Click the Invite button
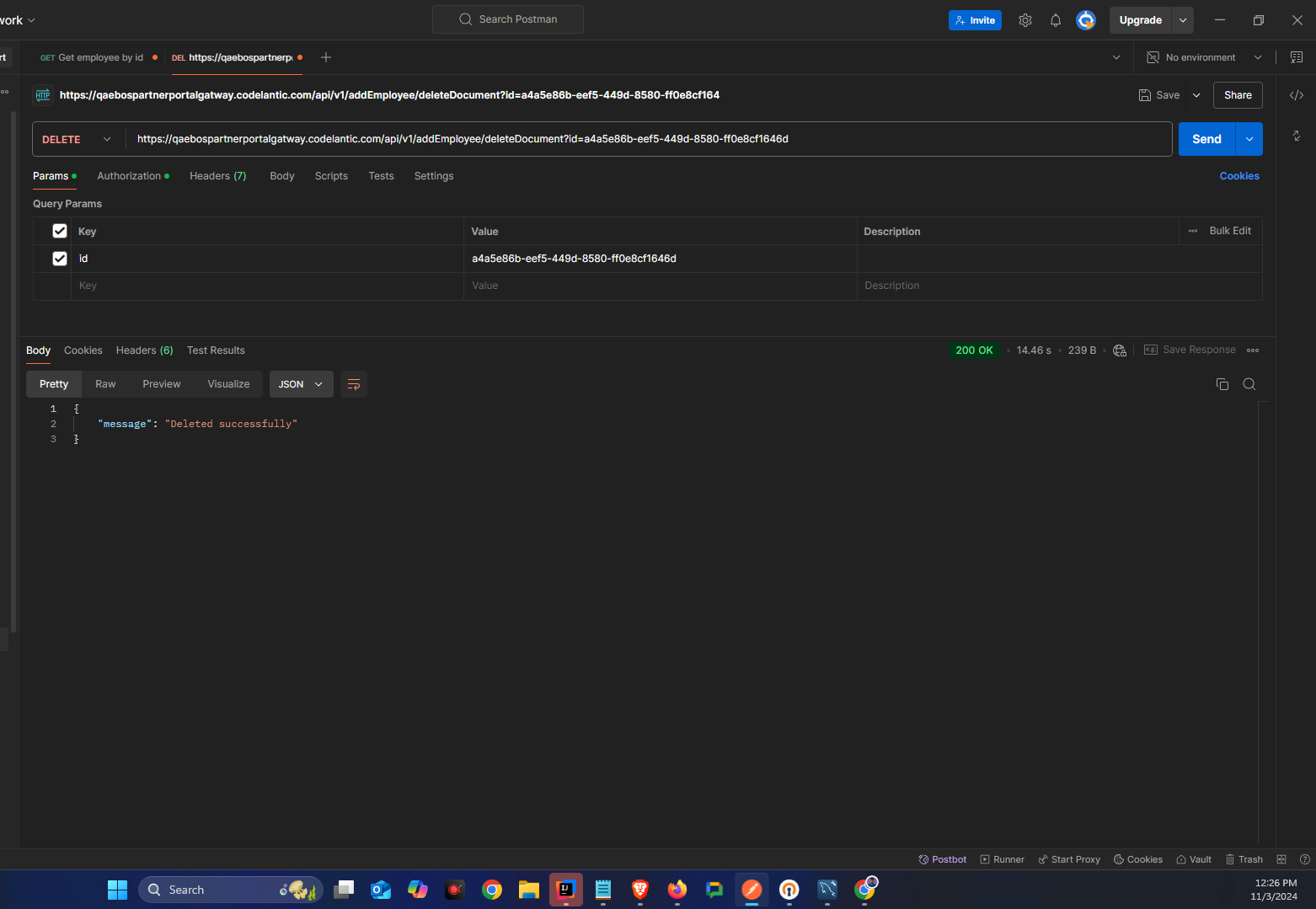Screen dimensions: 1316x909 pyautogui.click(x=975, y=20)
